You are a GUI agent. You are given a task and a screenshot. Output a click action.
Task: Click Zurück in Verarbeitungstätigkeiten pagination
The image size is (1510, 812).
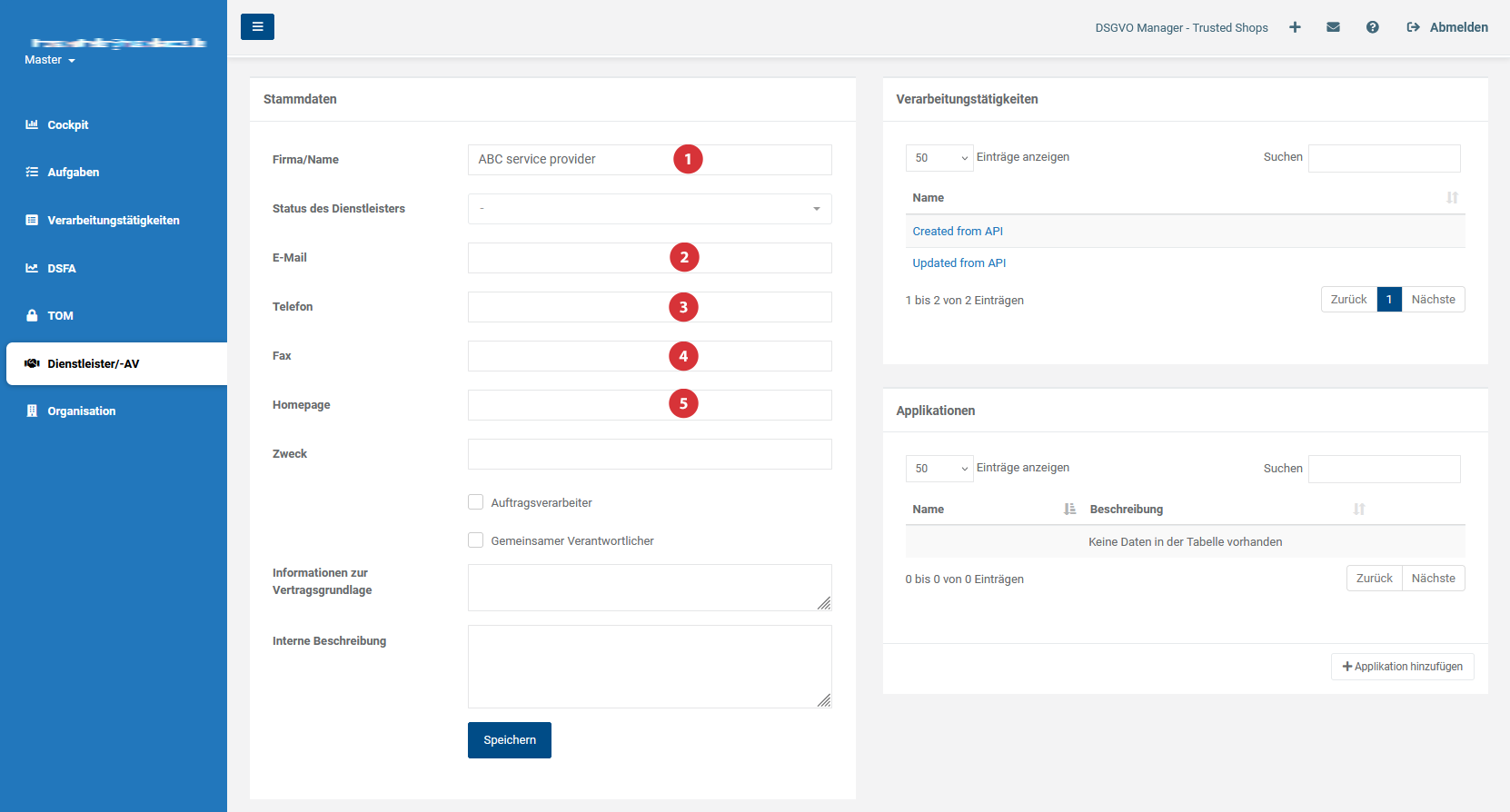coord(1348,300)
